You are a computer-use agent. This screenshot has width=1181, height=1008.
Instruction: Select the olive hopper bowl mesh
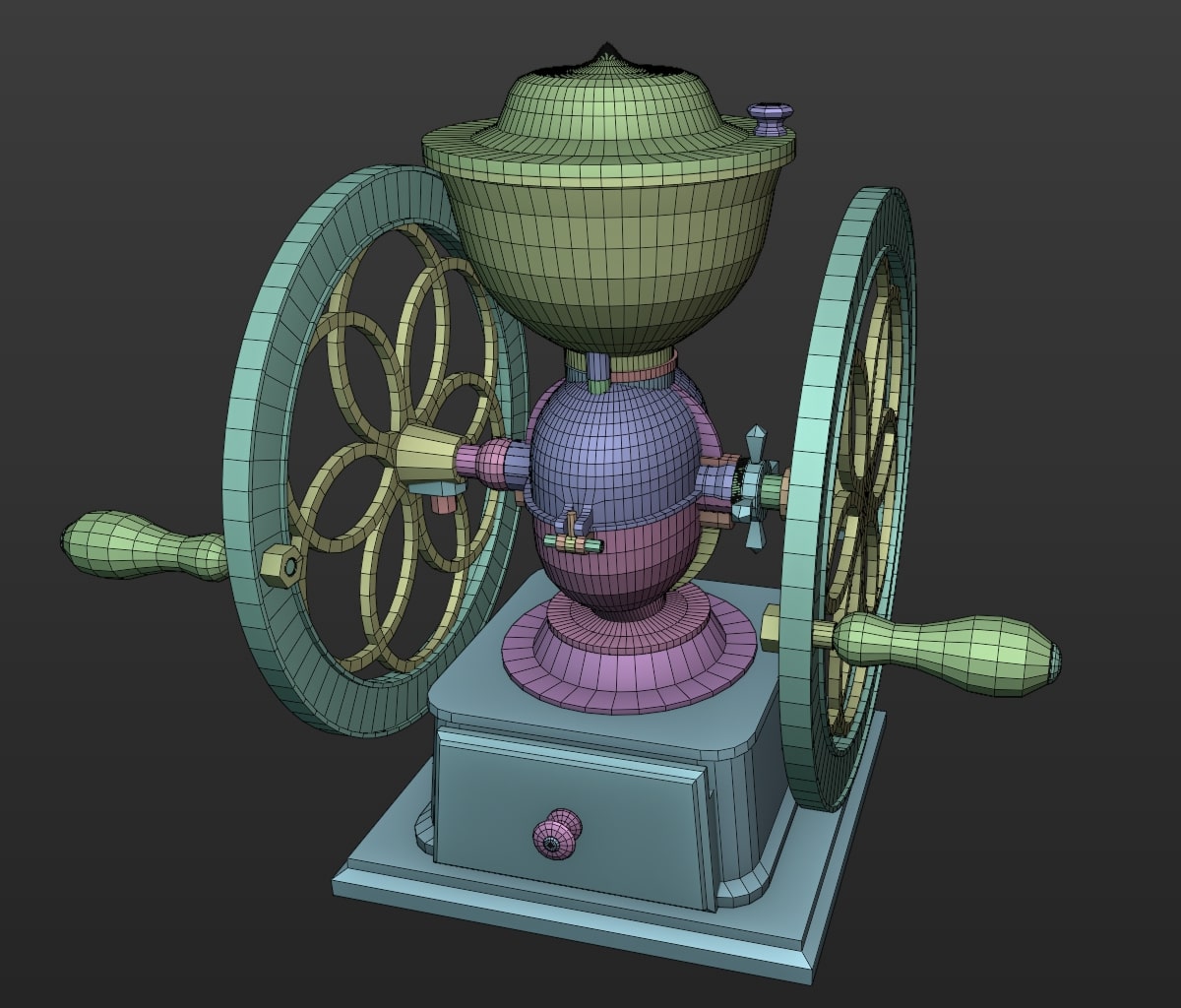(610, 256)
